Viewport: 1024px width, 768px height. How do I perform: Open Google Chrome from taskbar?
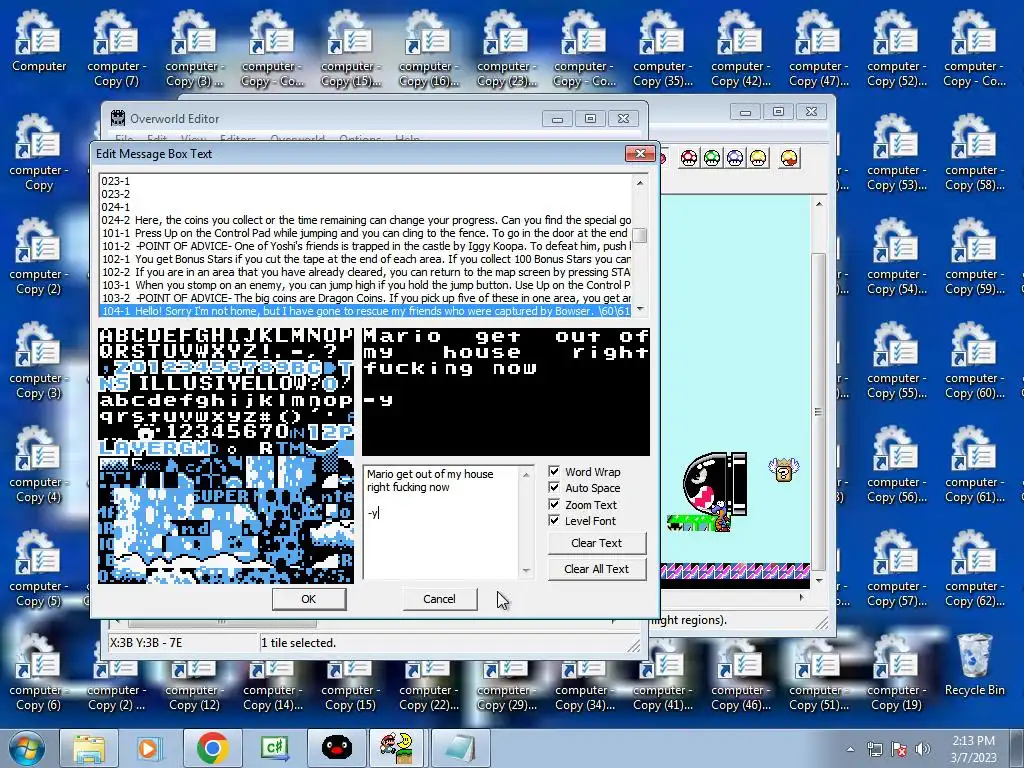[212, 748]
